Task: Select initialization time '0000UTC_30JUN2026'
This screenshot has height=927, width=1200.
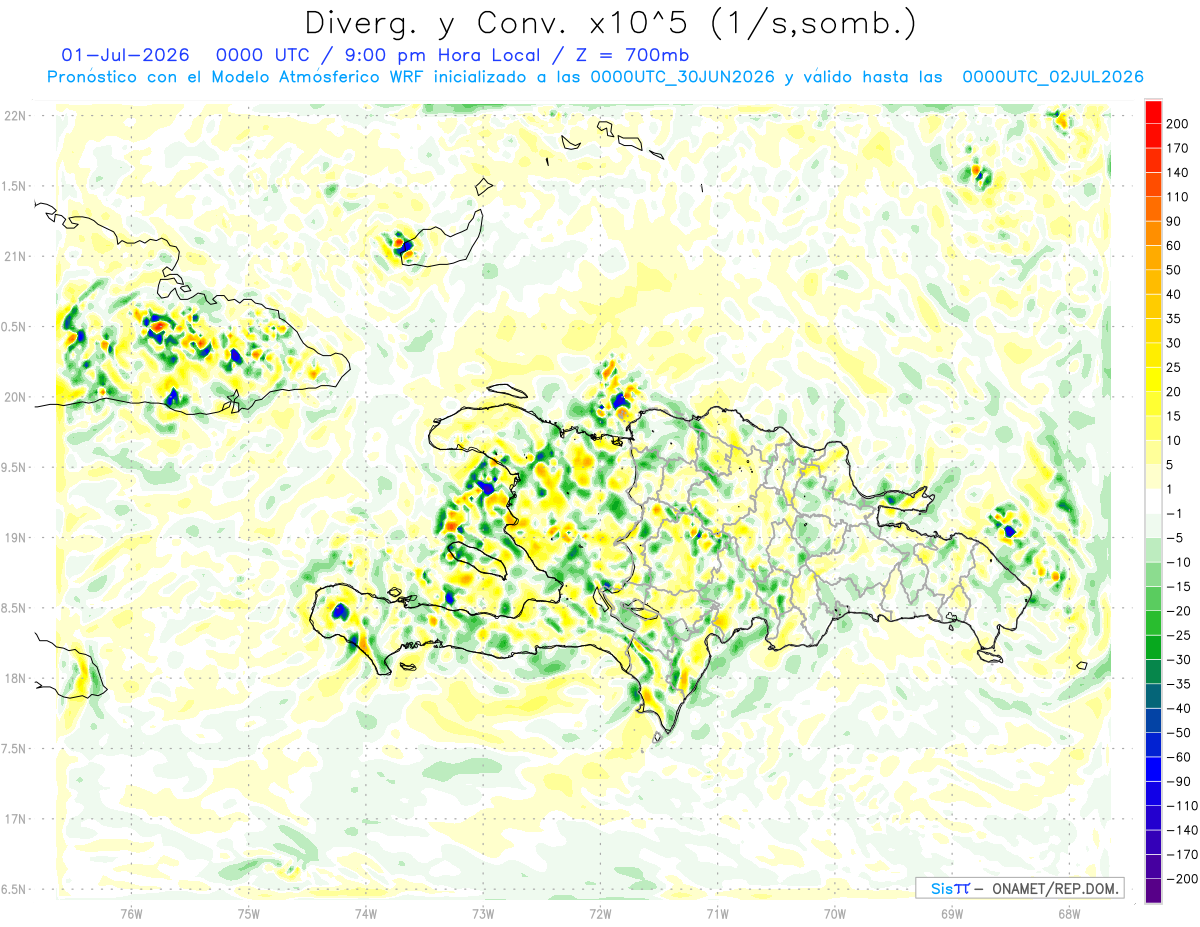Action: [x=683, y=77]
